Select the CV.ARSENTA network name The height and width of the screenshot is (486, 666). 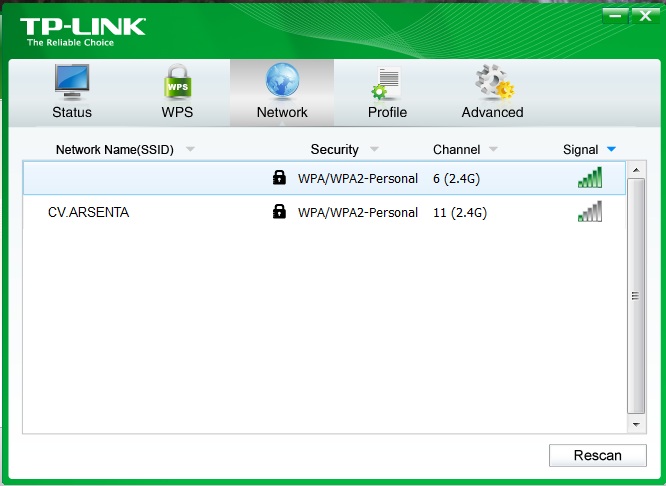[x=88, y=212]
